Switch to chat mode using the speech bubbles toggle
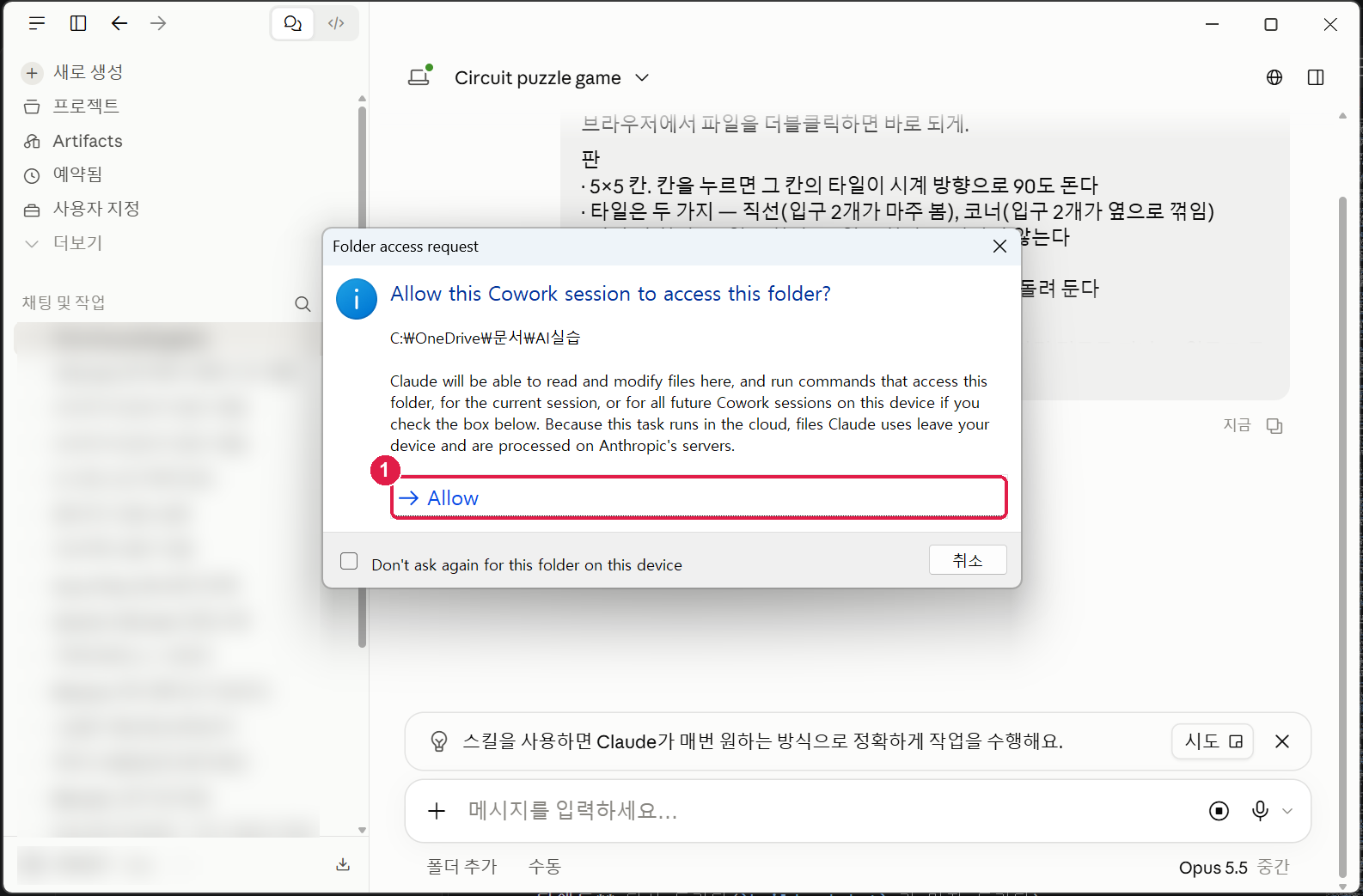Screen dimensions: 1363x896 [x=293, y=23]
